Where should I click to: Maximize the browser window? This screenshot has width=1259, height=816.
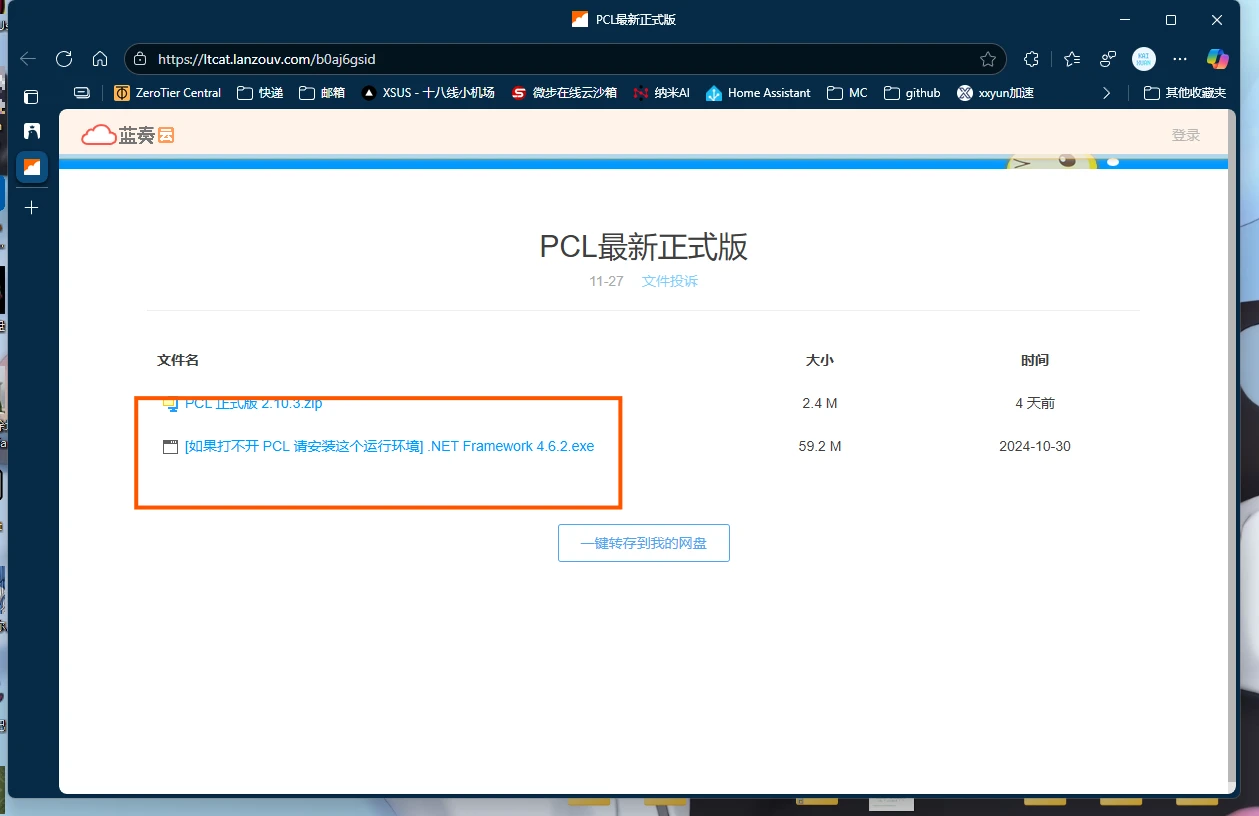click(1171, 20)
